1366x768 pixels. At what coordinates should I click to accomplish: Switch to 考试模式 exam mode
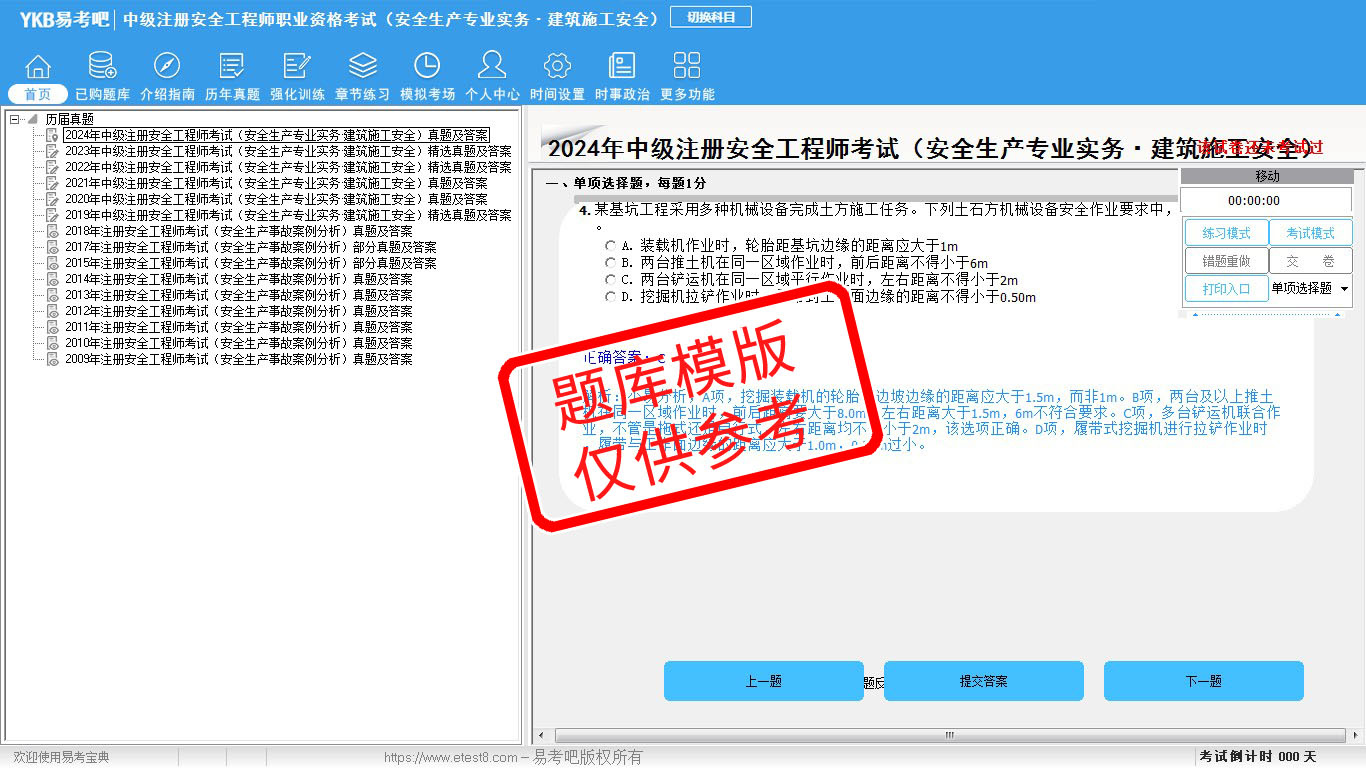(1310, 233)
